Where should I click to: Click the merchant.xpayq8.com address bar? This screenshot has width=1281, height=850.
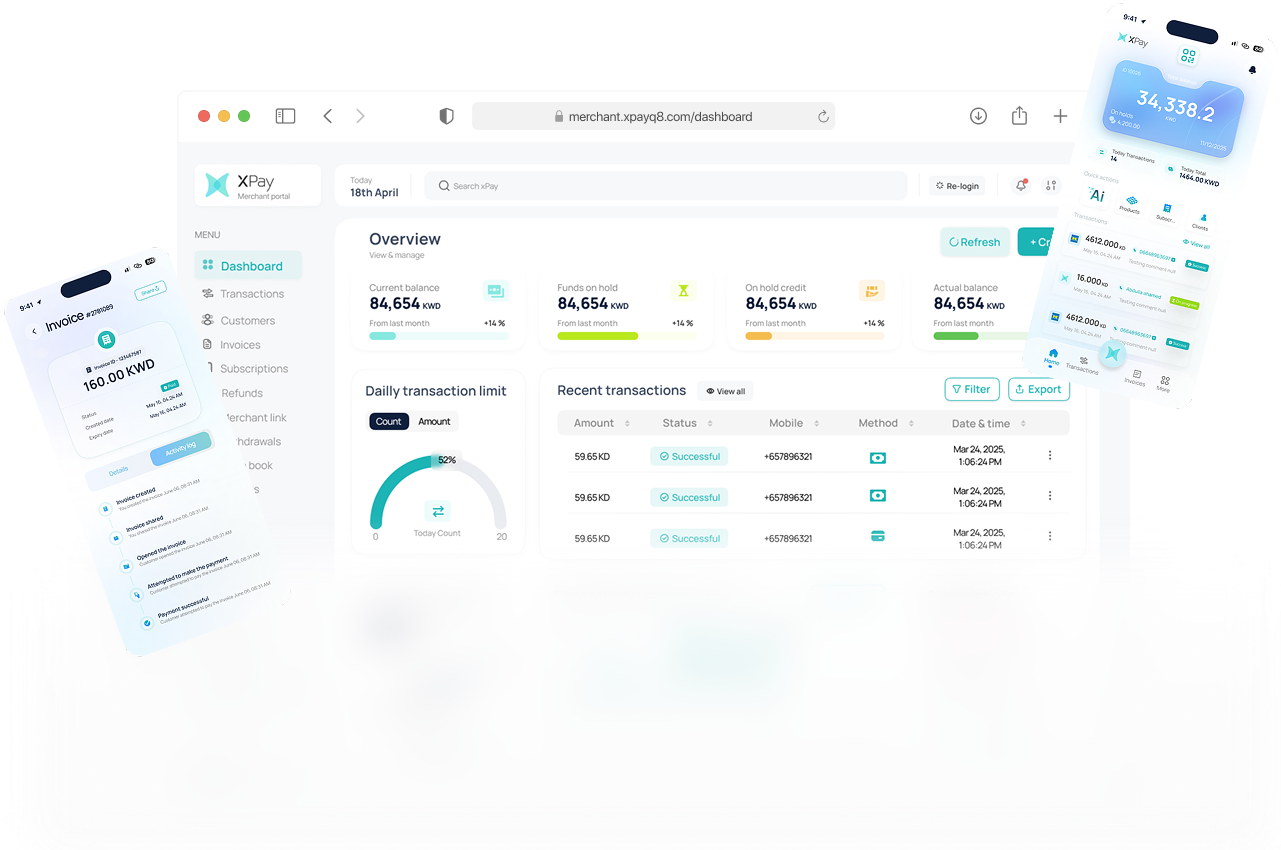(653, 116)
